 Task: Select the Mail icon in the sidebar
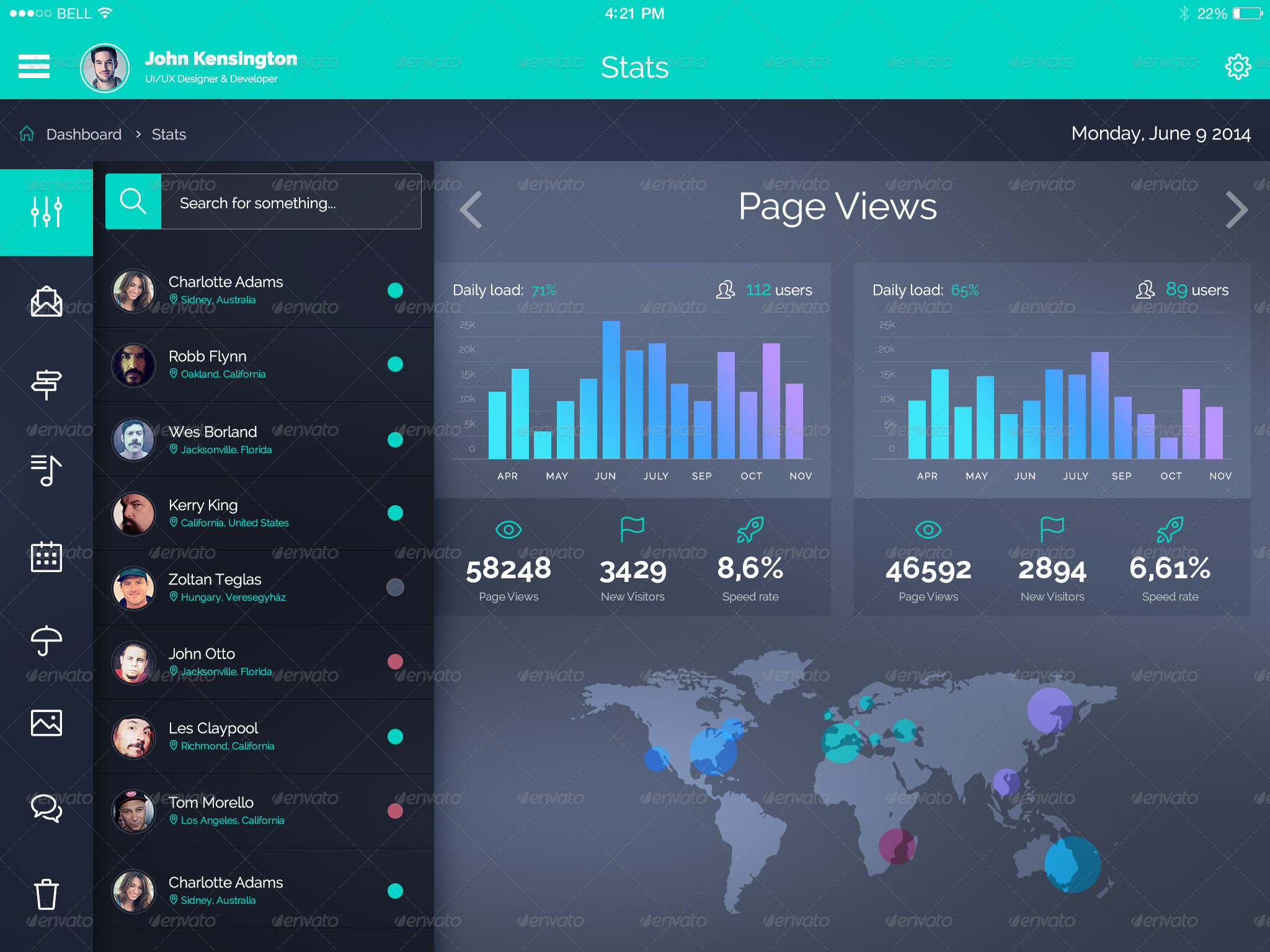47,301
